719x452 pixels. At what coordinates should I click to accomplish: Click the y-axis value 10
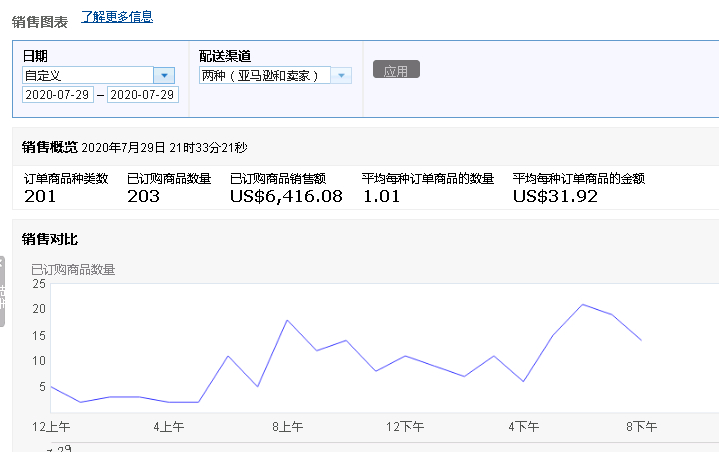click(39, 361)
